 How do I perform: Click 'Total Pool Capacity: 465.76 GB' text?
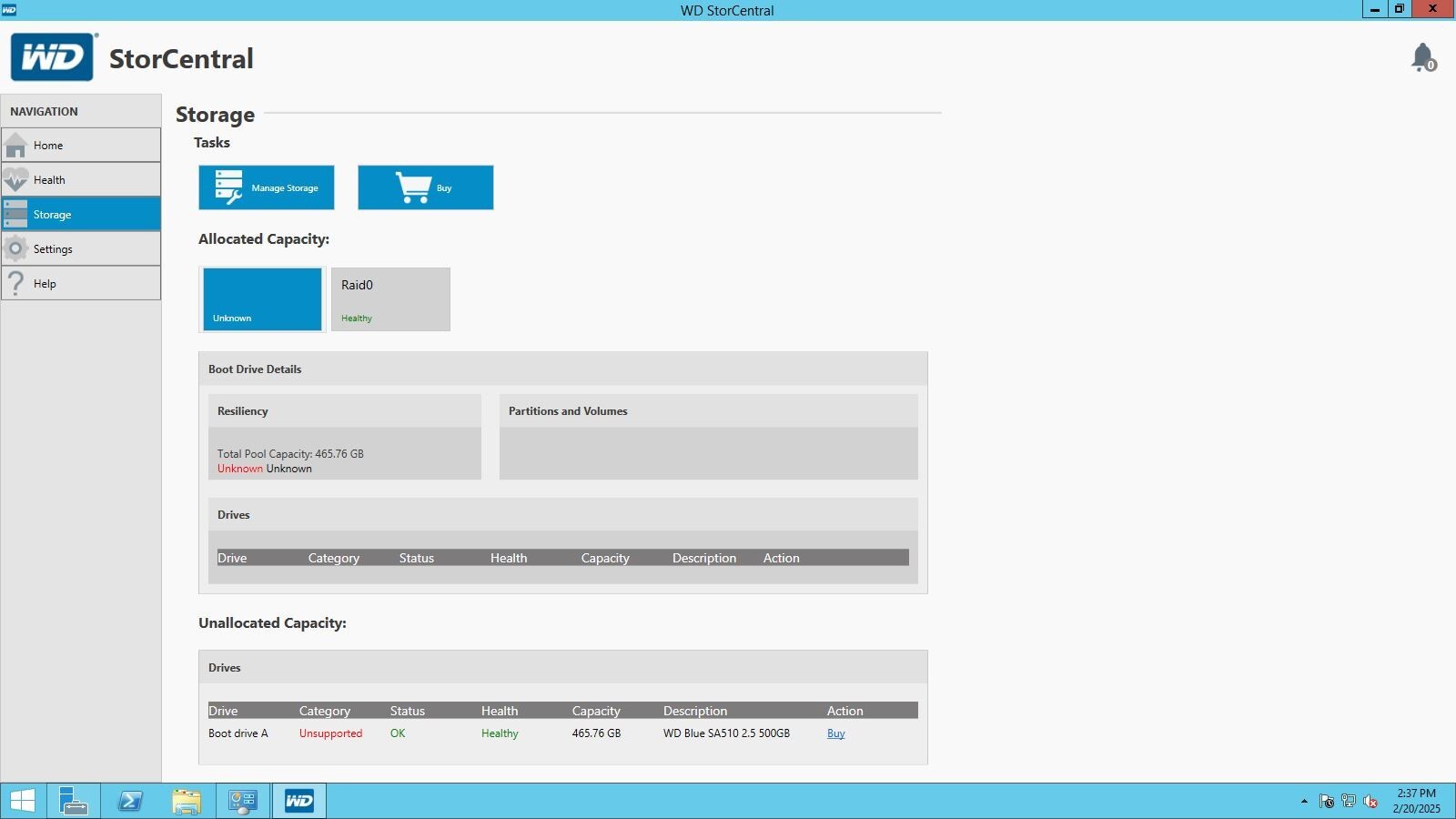[x=290, y=454]
